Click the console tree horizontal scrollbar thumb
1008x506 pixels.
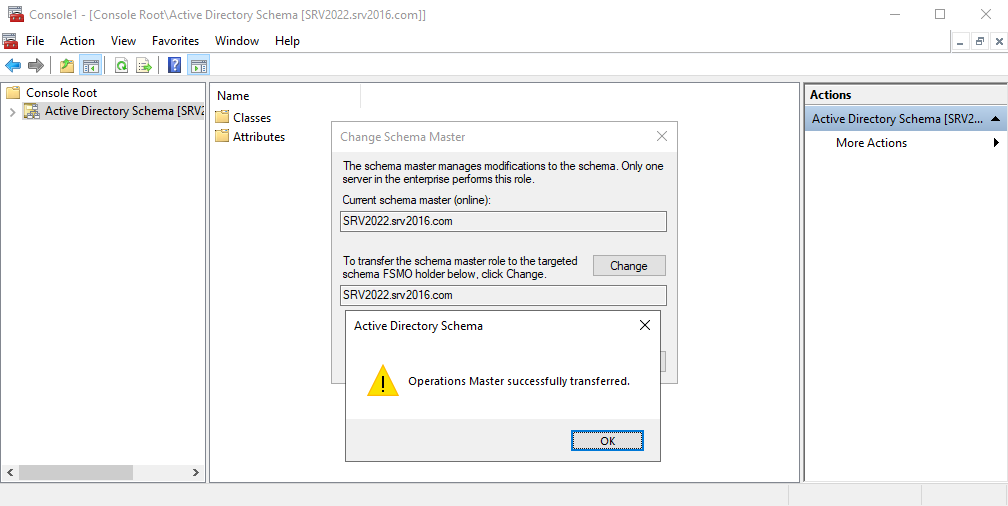tap(76, 473)
